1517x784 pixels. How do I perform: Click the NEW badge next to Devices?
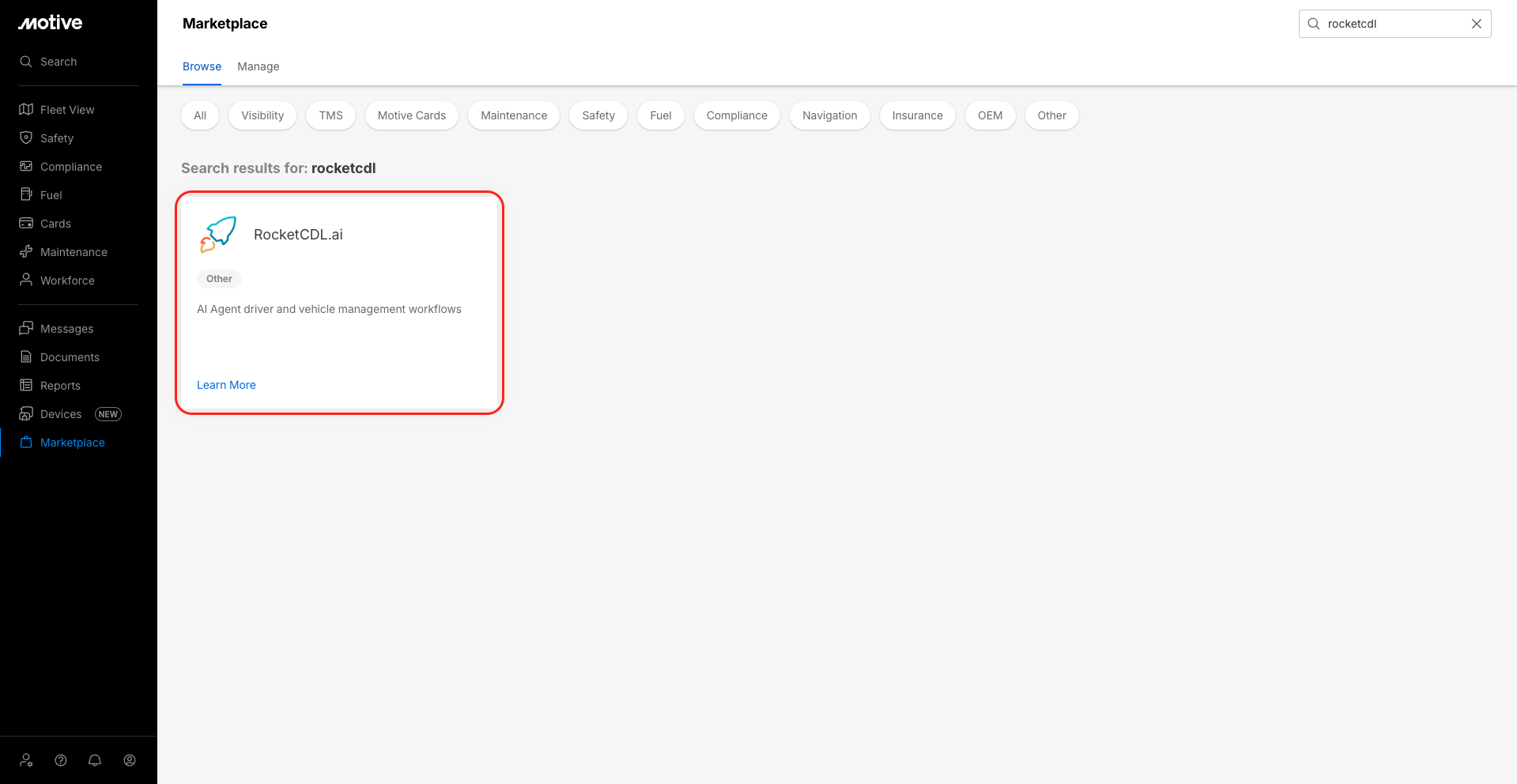click(x=108, y=414)
